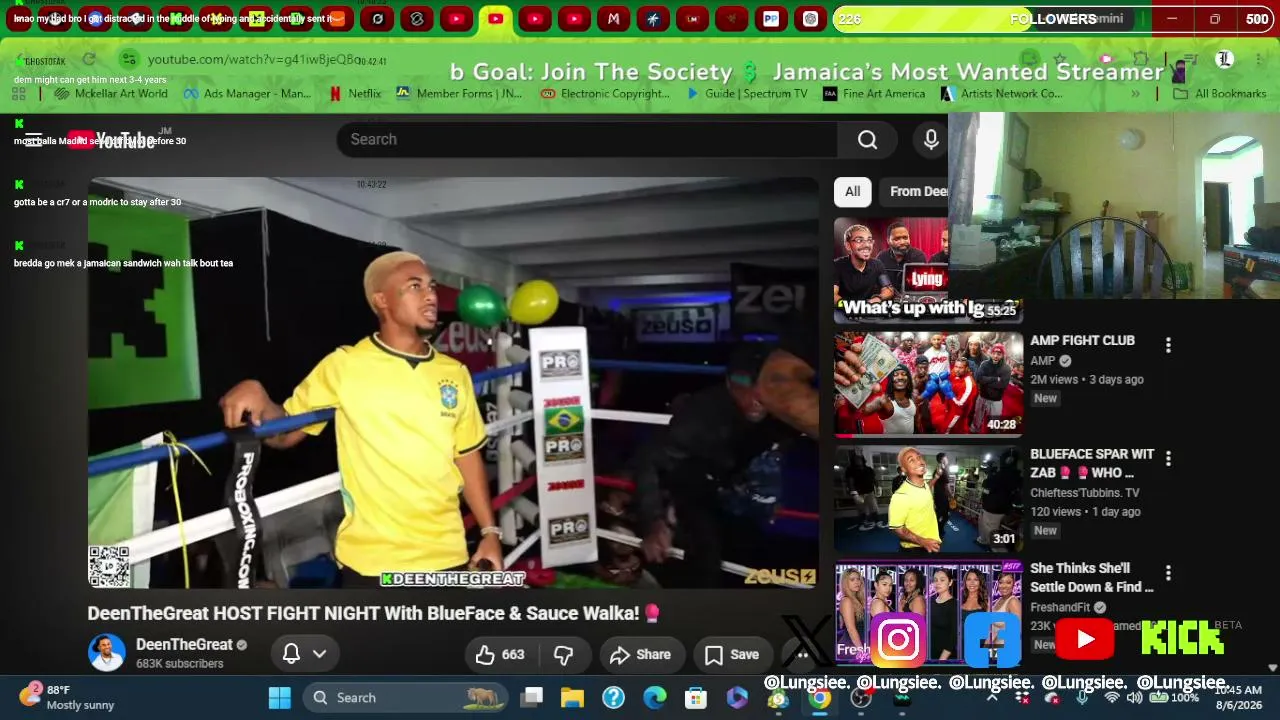View site information icon beside the URL

click(x=127, y=60)
